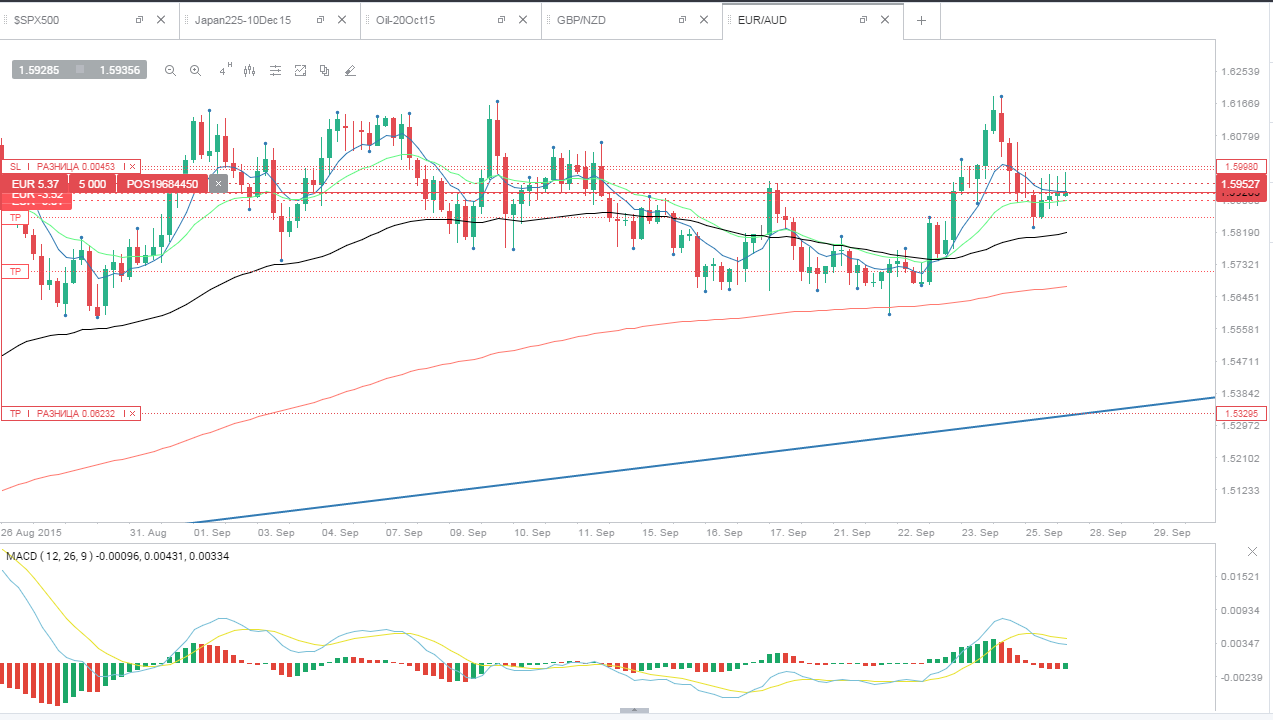The width and height of the screenshot is (1273, 720).
Task: Open chart settings sliders icon
Action: (275, 70)
